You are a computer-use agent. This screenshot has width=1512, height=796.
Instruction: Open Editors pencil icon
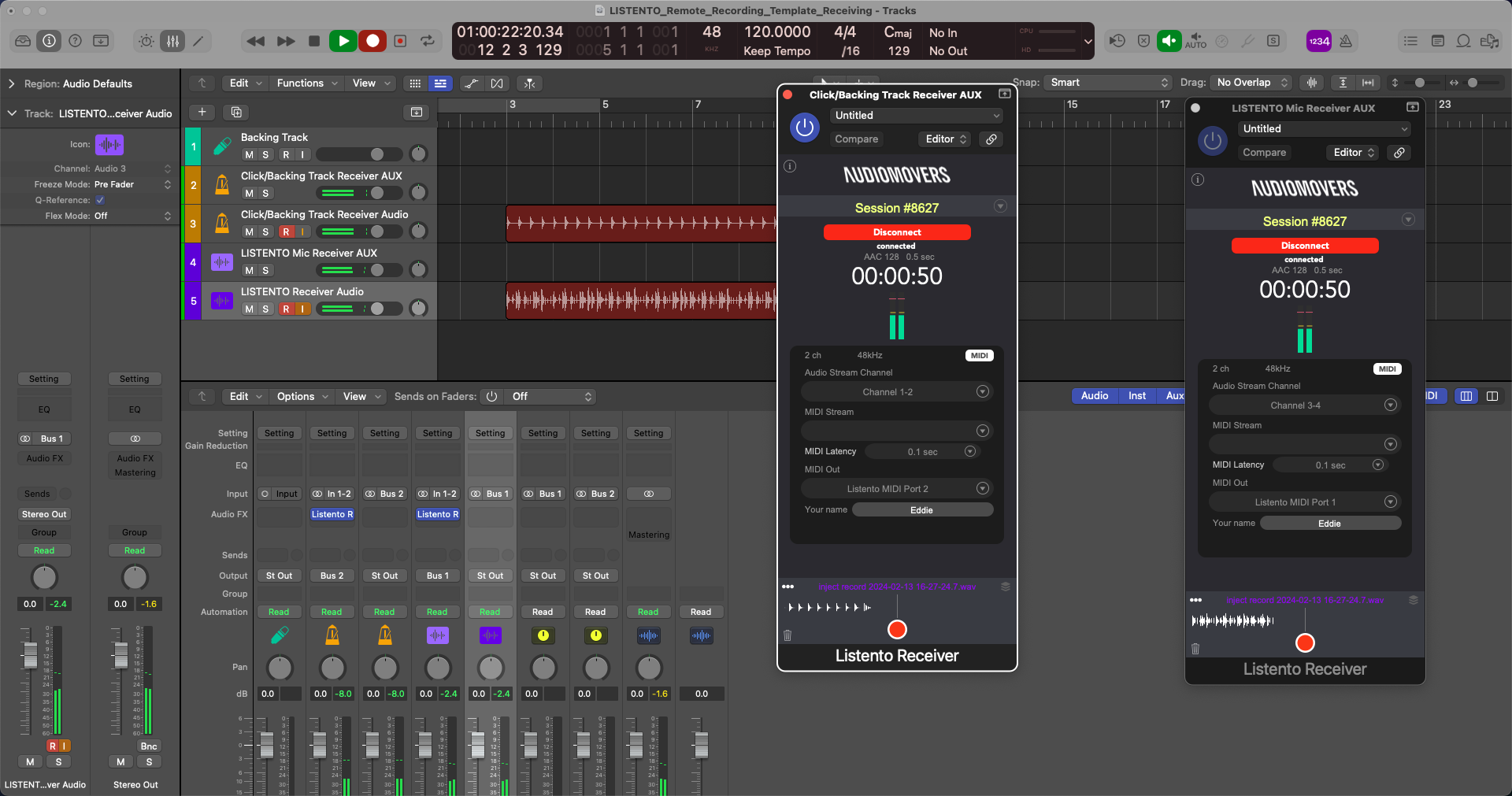pos(198,41)
